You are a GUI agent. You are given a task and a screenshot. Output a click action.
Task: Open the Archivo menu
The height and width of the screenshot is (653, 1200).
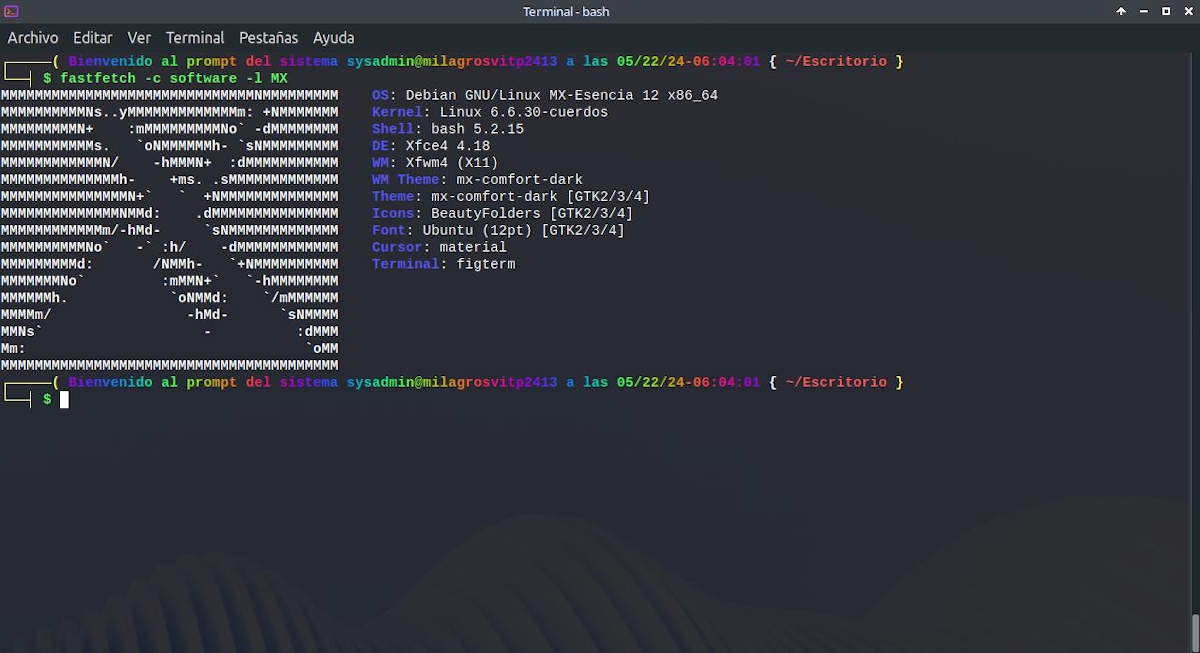pyautogui.click(x=33, y=38)
